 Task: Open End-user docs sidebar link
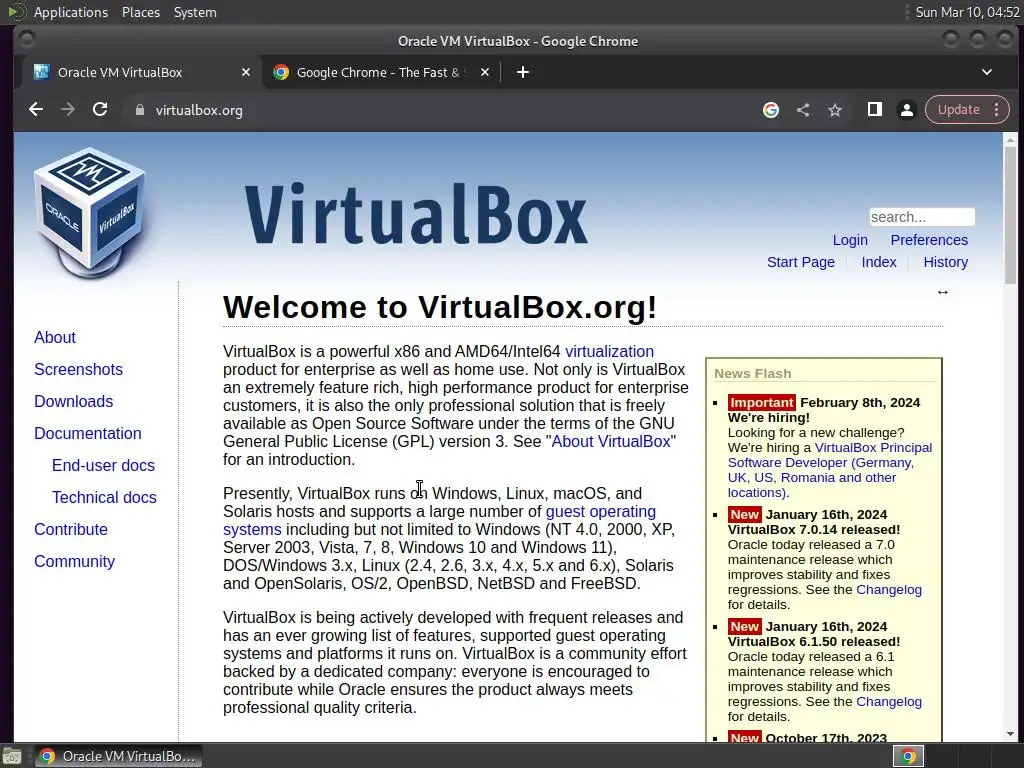point(103,466)
